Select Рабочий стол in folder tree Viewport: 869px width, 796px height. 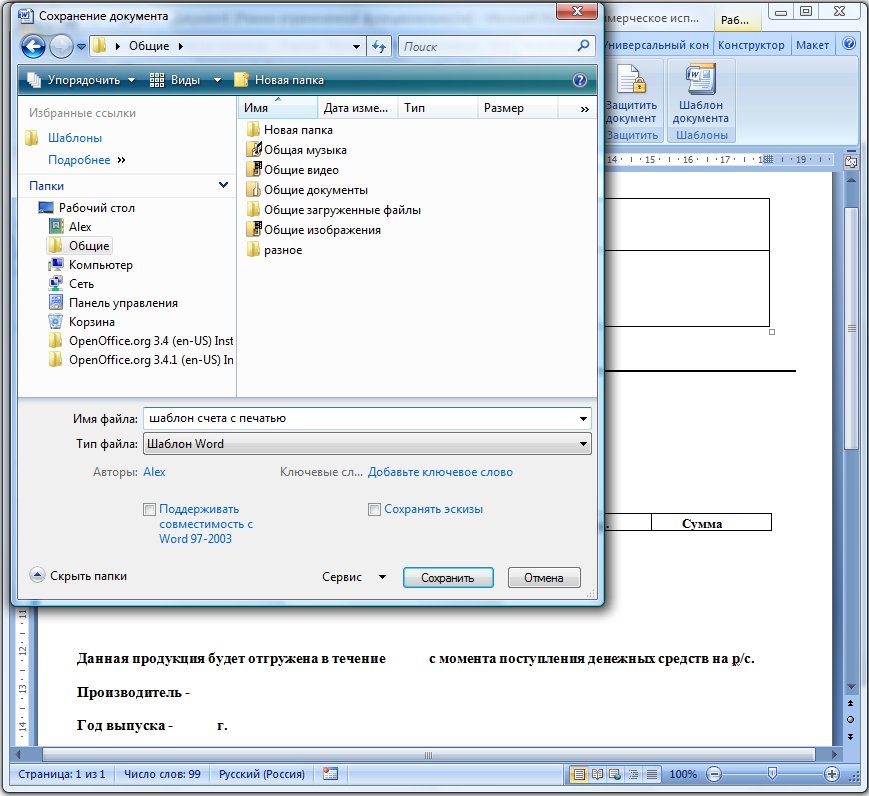(x=87, y=208)
